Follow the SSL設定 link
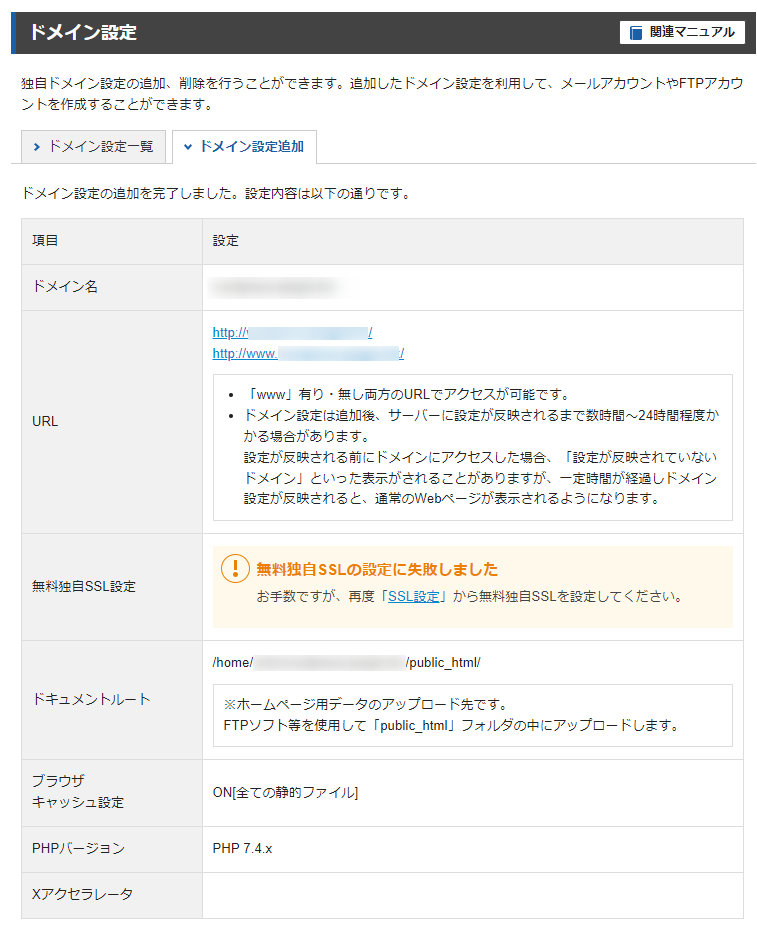This screenshot has width=757, height=927. pos(413,597)
